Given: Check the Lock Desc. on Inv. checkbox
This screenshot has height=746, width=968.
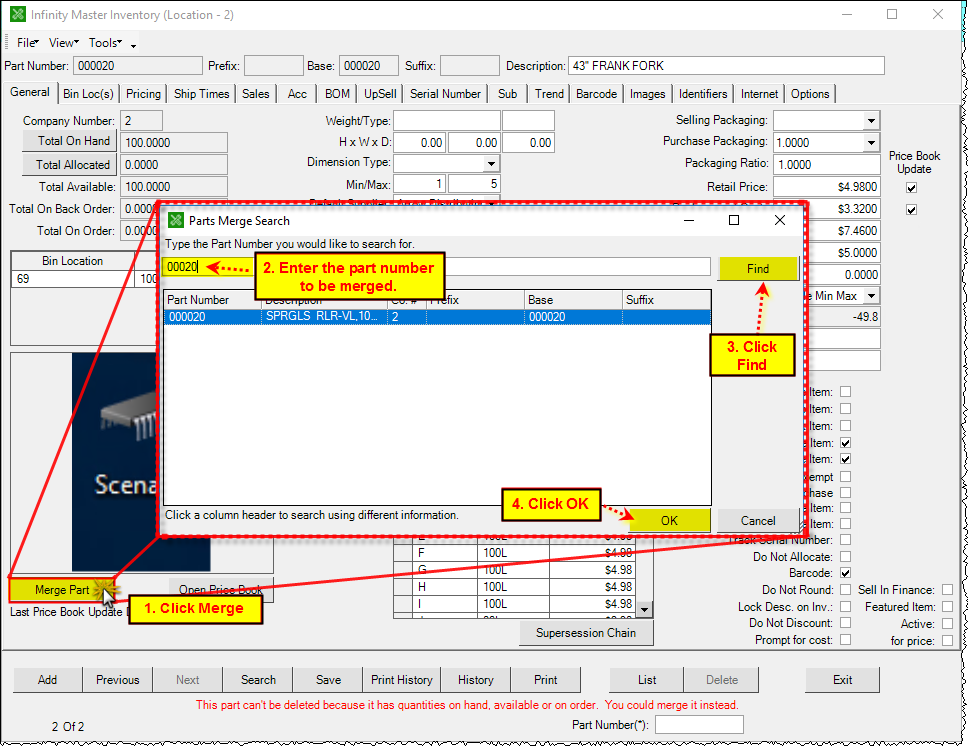Looking at the screenshot, I should click(845, 606).
